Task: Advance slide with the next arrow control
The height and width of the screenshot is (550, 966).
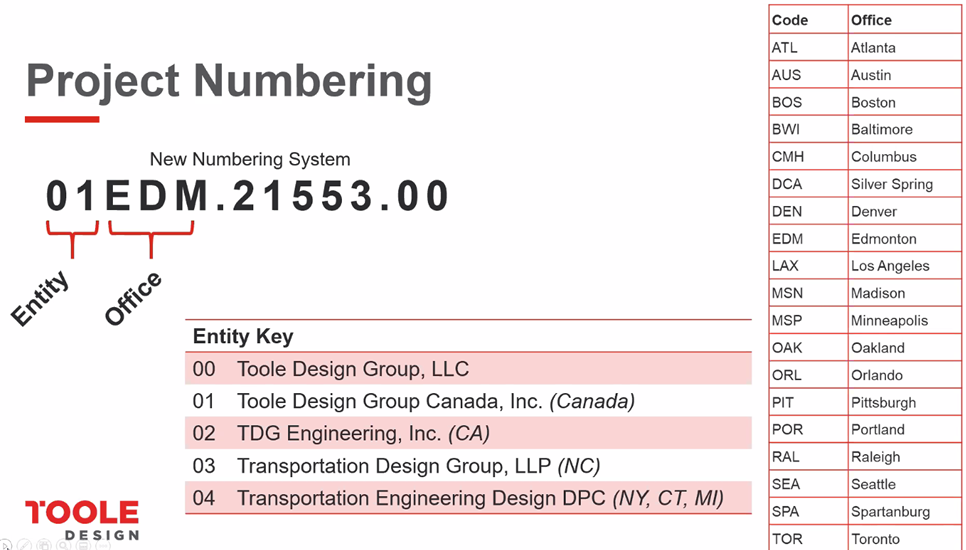Action: tap(5, 545)
